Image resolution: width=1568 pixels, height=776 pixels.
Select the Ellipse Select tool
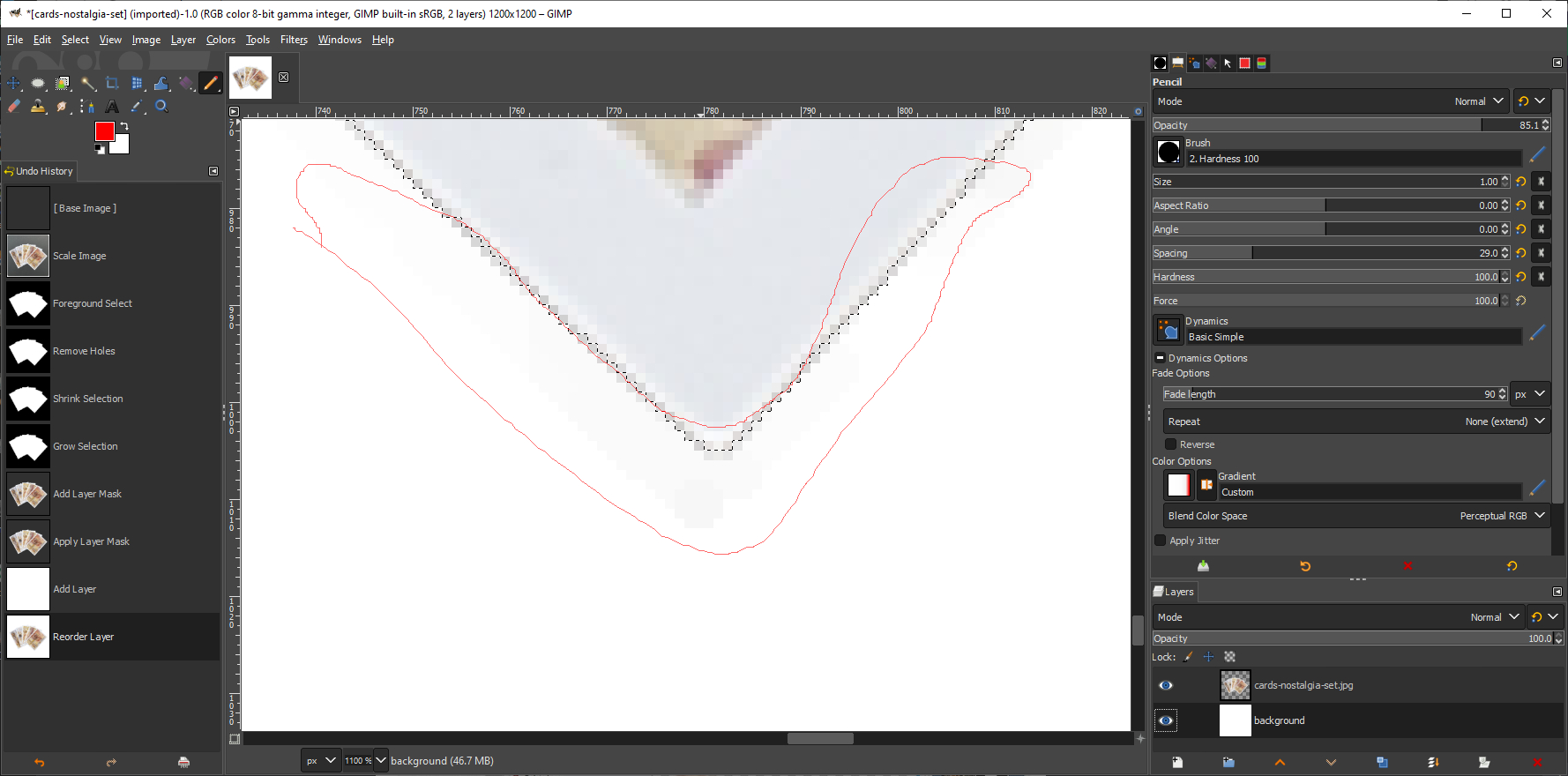pos(38,83)
